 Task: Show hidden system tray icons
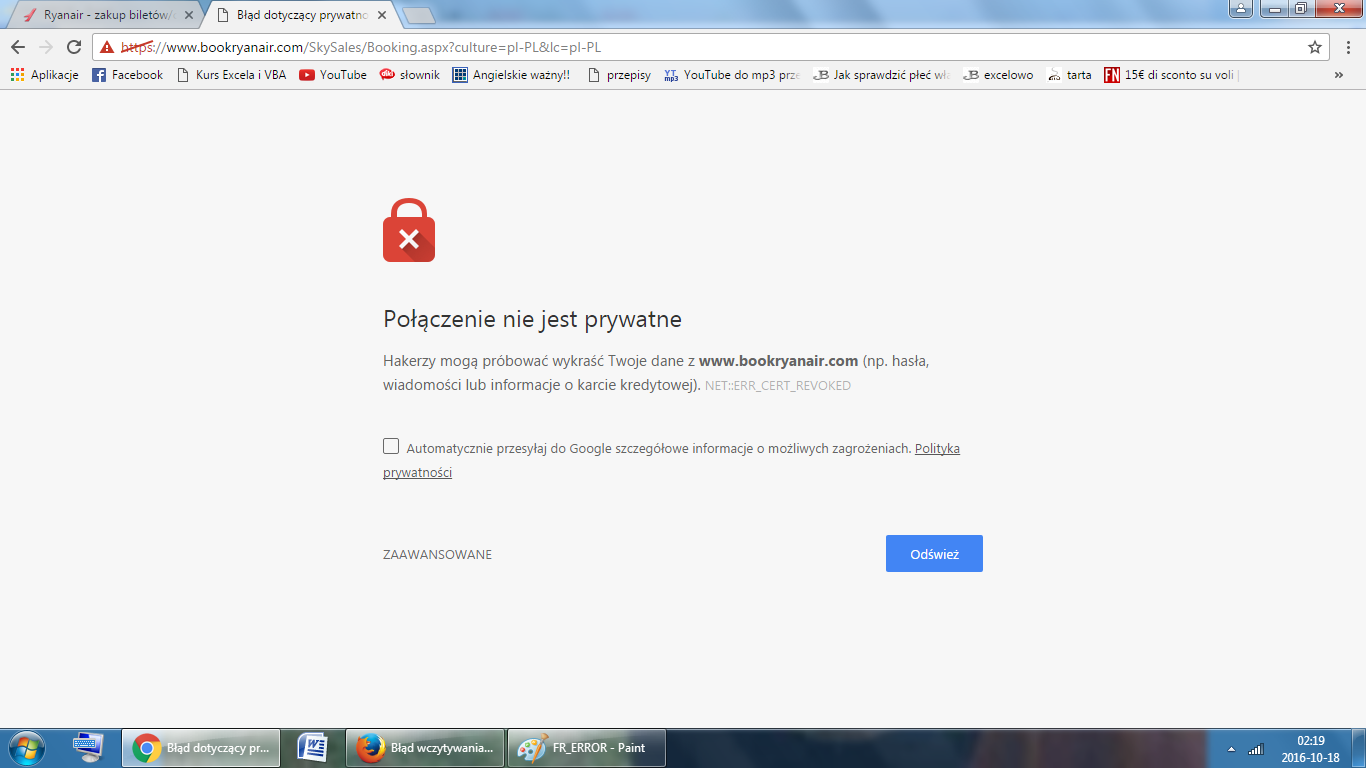1231,748
